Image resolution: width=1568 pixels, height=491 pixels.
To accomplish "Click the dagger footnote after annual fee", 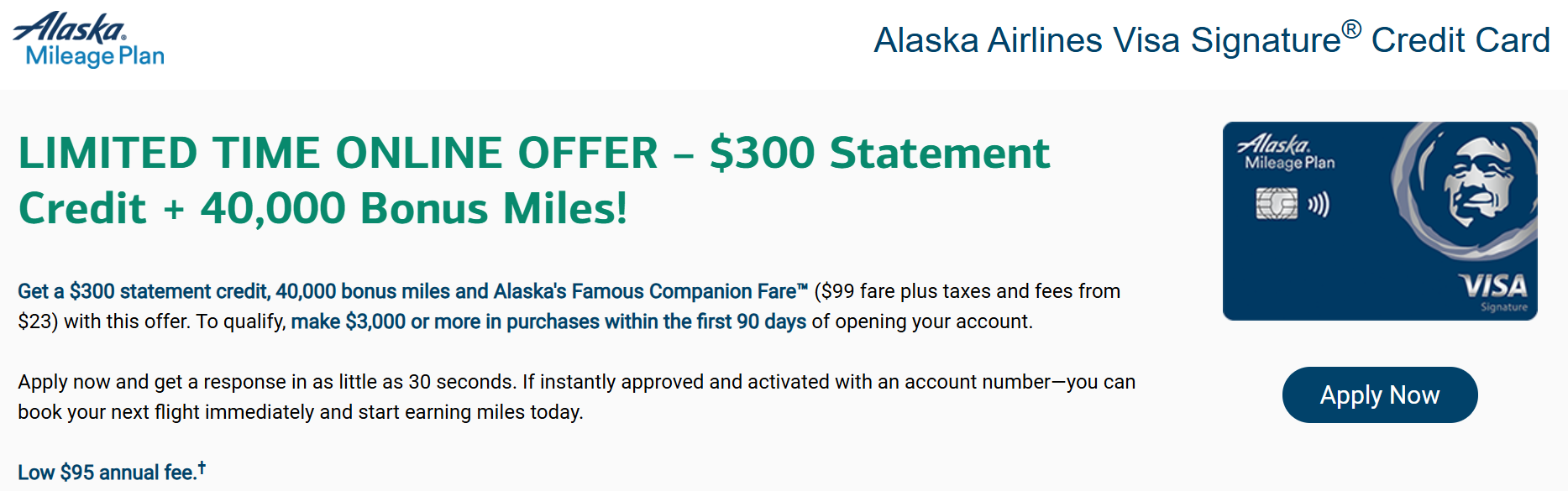I will 202,467.
